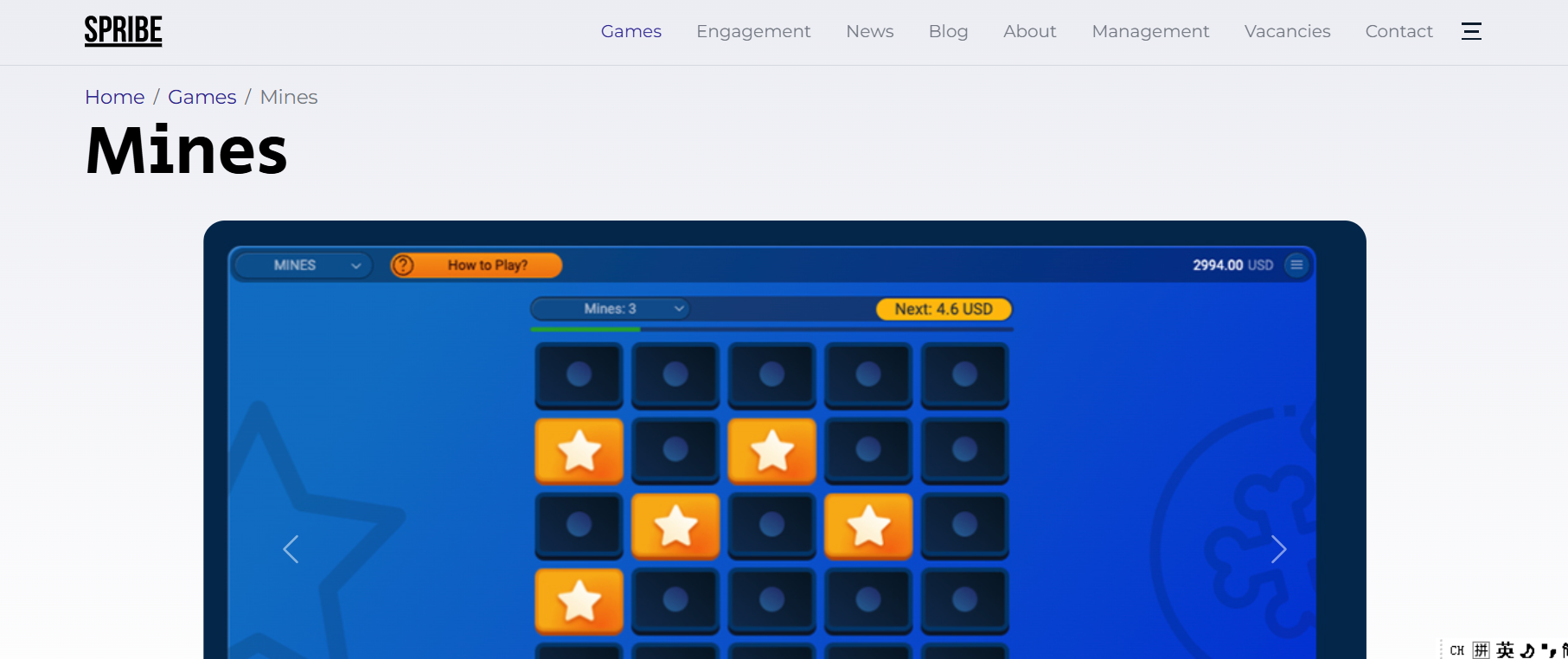The image size is (1568, 659).
Task: Advance to the next carousel slide
Action: (x=1279, y=549)
